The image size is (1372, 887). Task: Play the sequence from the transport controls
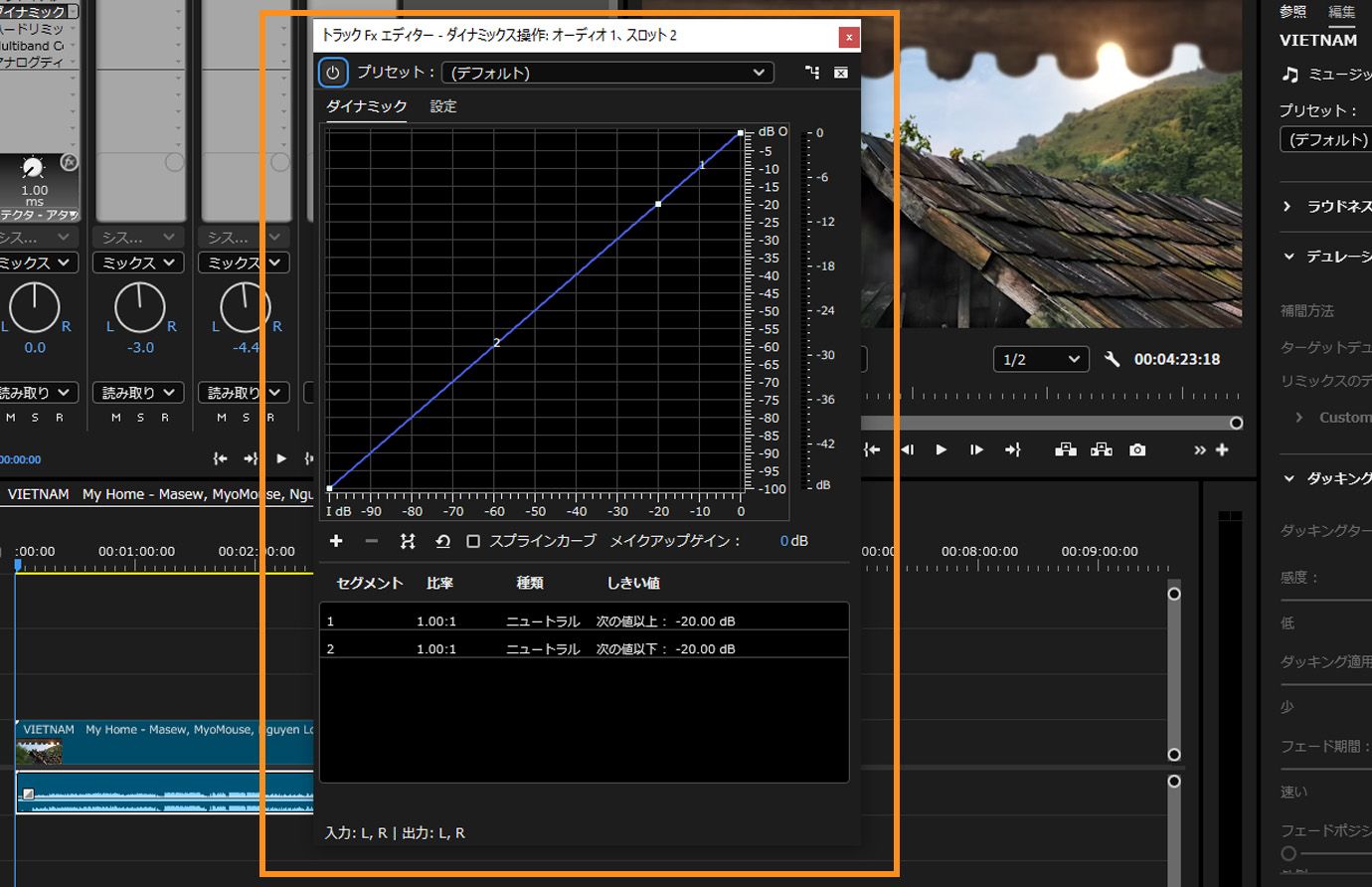pyautogui.click(x=941, y=449)
